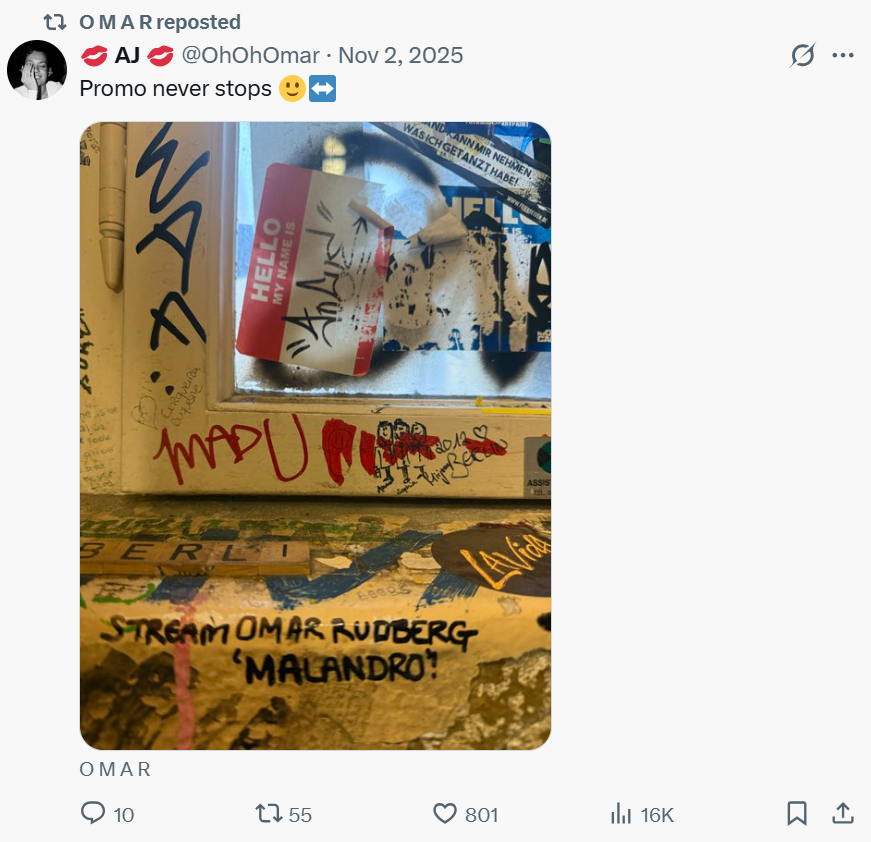Viewport: 871px width, 842px height.
Task: Share the post via the upload arrow icon
Action: [843, 814]
